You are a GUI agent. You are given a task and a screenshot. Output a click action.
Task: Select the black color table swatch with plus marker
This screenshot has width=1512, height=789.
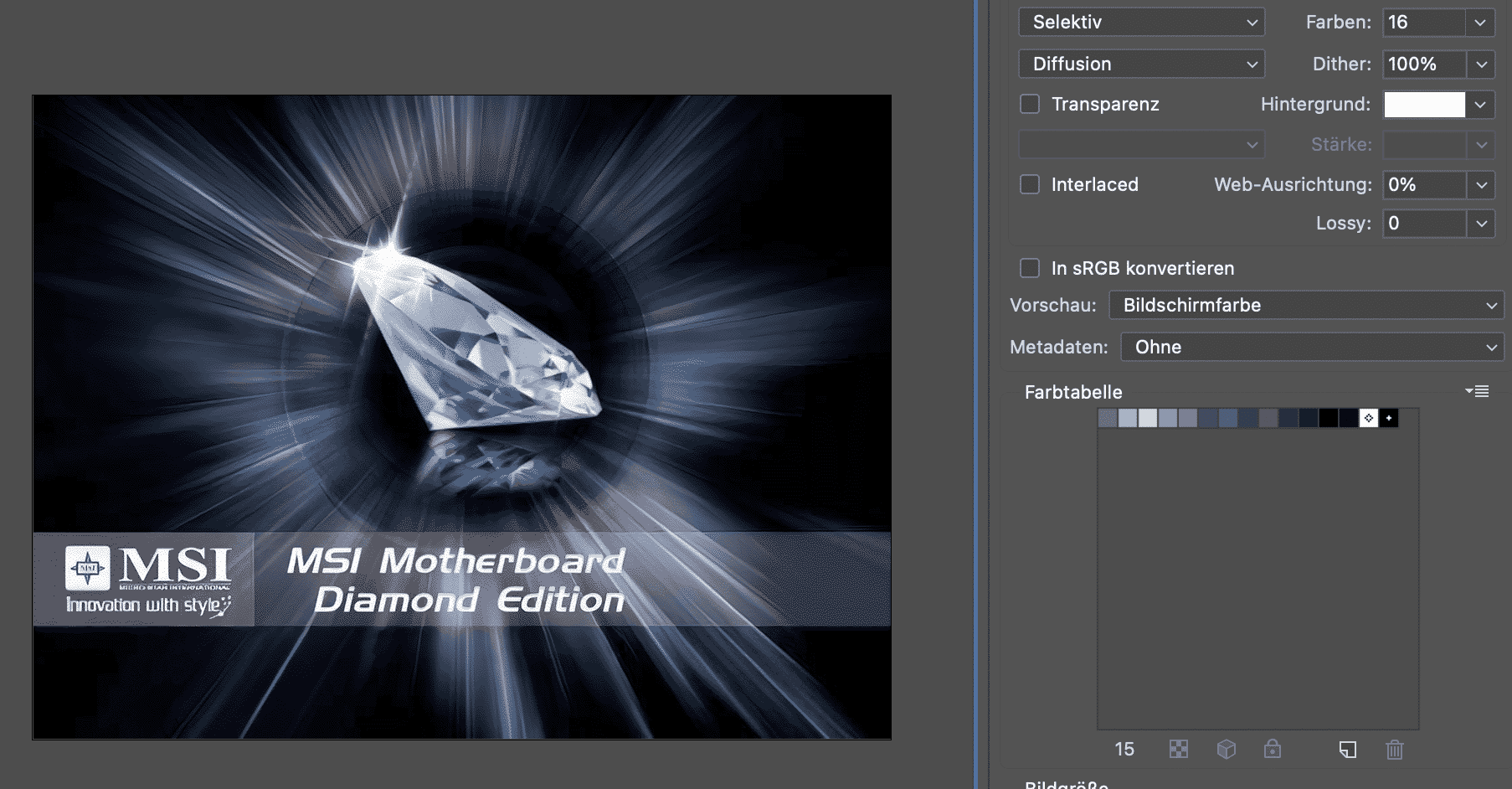(x=1389, y=418)
